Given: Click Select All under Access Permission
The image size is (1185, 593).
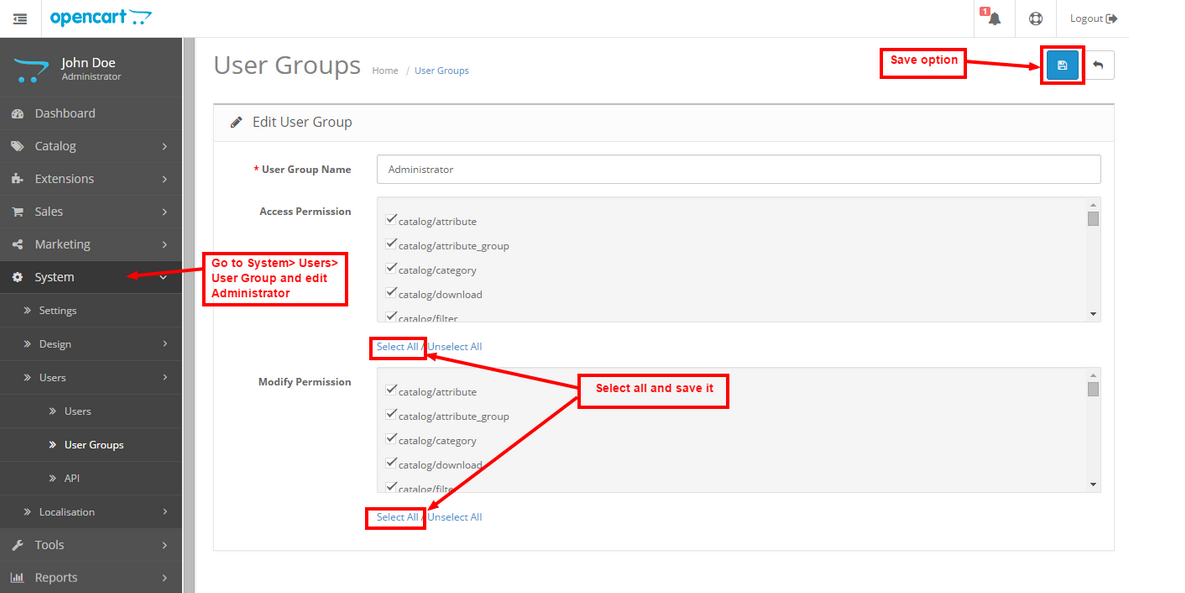Looking at the screenshot, I should point(397,347).
